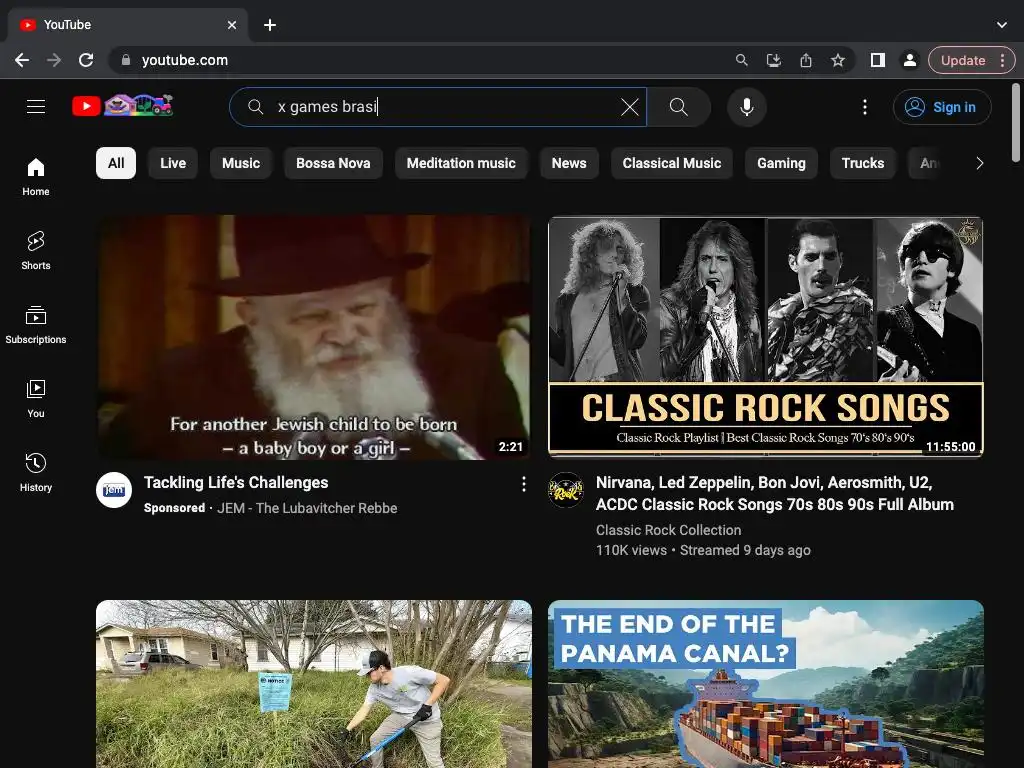1024x768 pixels.
Task: Start voice search with the microphone
Action: 746,107
